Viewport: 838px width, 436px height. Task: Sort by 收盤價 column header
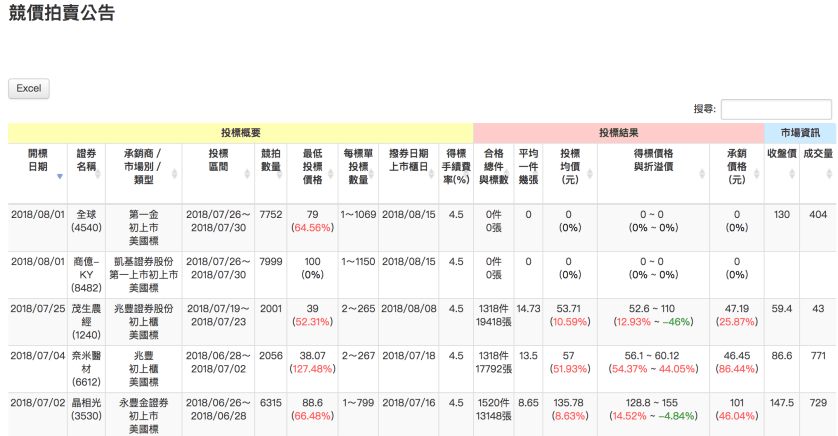click(781, 154)
